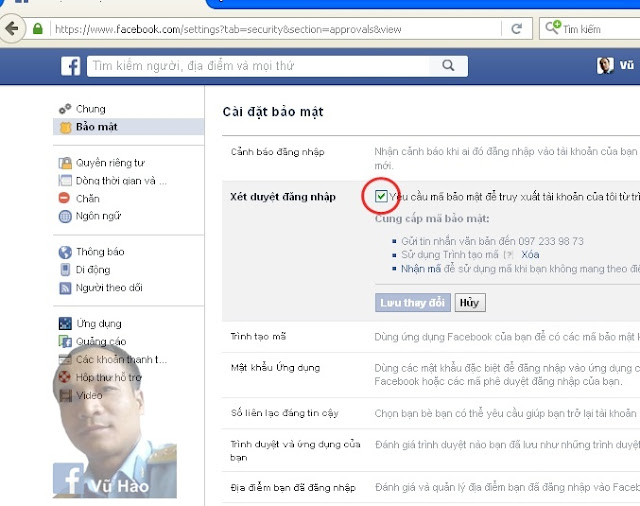The height and width of the screenshot is (506, 640).
Task: Click Lưu thay đổi button
Action: [x=413, y=303]
